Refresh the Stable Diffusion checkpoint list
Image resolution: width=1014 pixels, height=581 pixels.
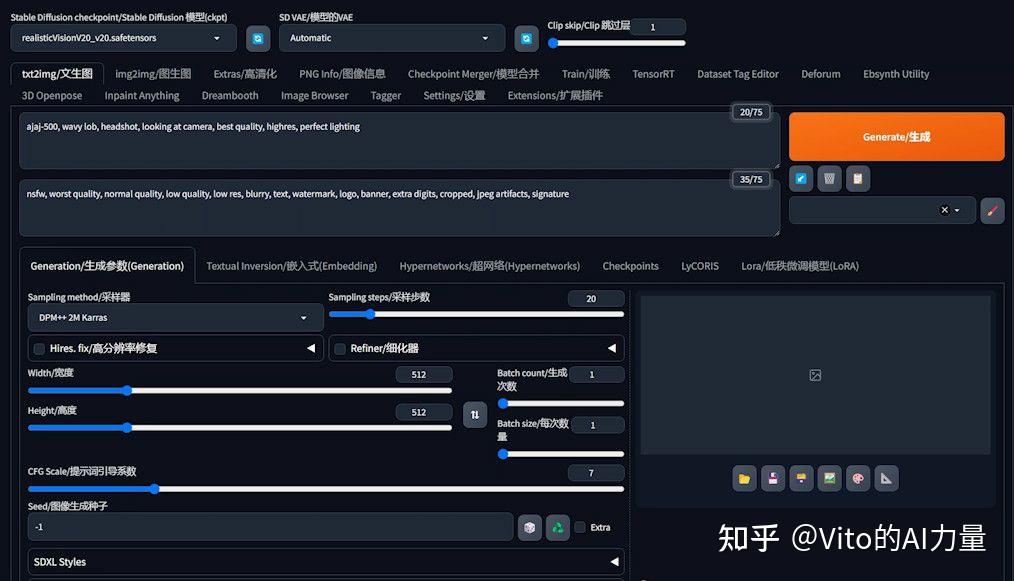[x=258, y=37]
